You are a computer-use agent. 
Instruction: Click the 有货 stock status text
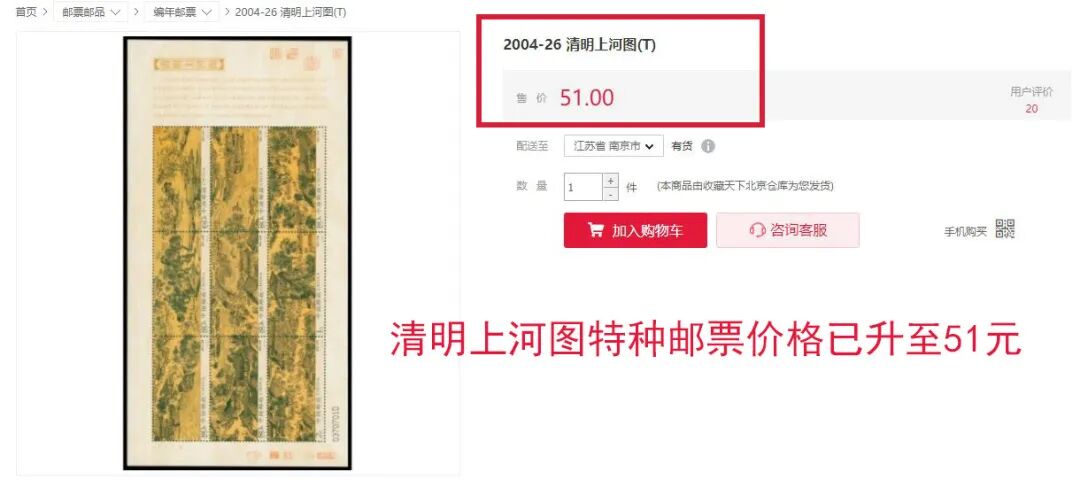[682, 146]
